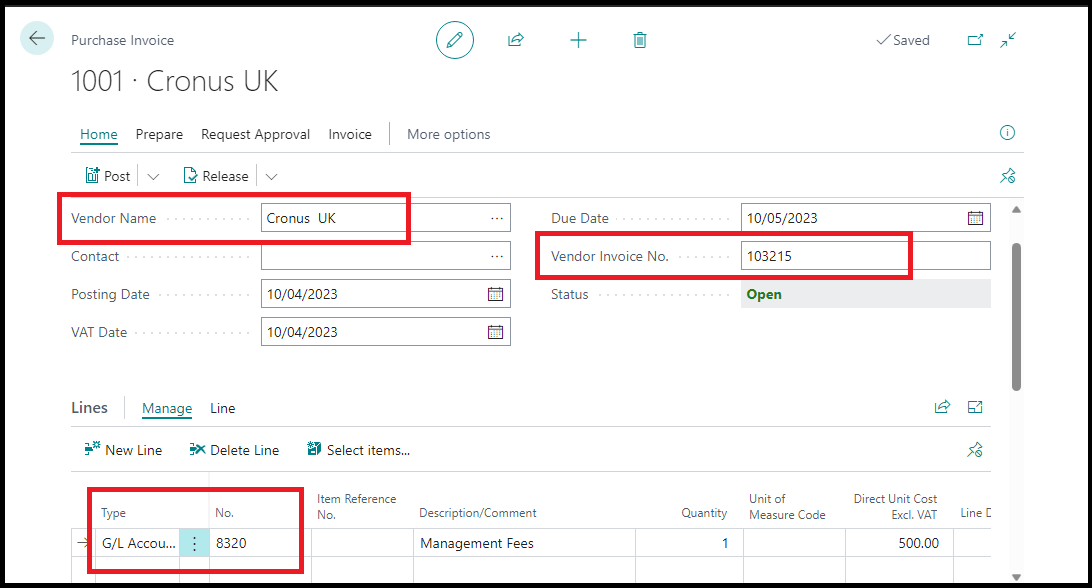Open the Request Approval tab
1092x588 pixels.
(x=255, y=134)
